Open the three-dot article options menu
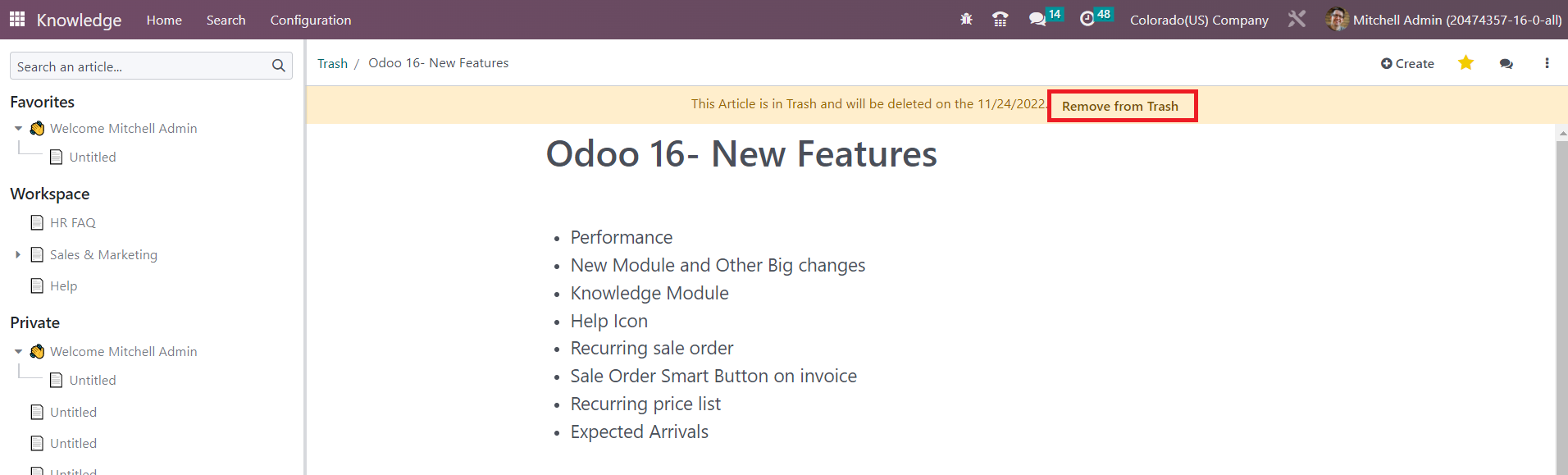The image size is (1568, 475). point(1547,63)
